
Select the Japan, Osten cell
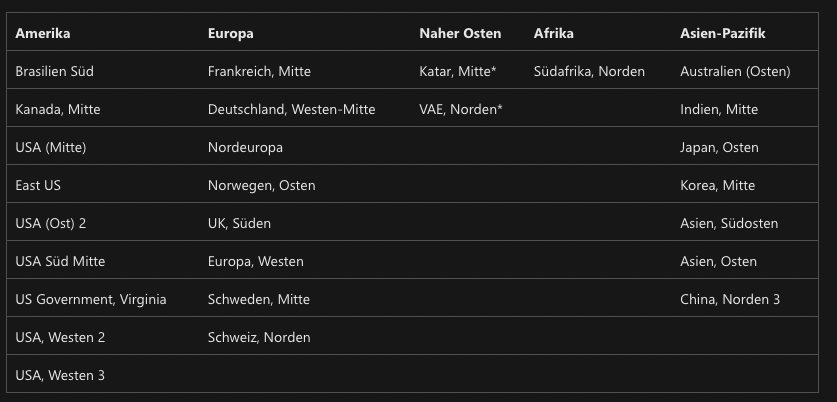[x=719, y=147]
